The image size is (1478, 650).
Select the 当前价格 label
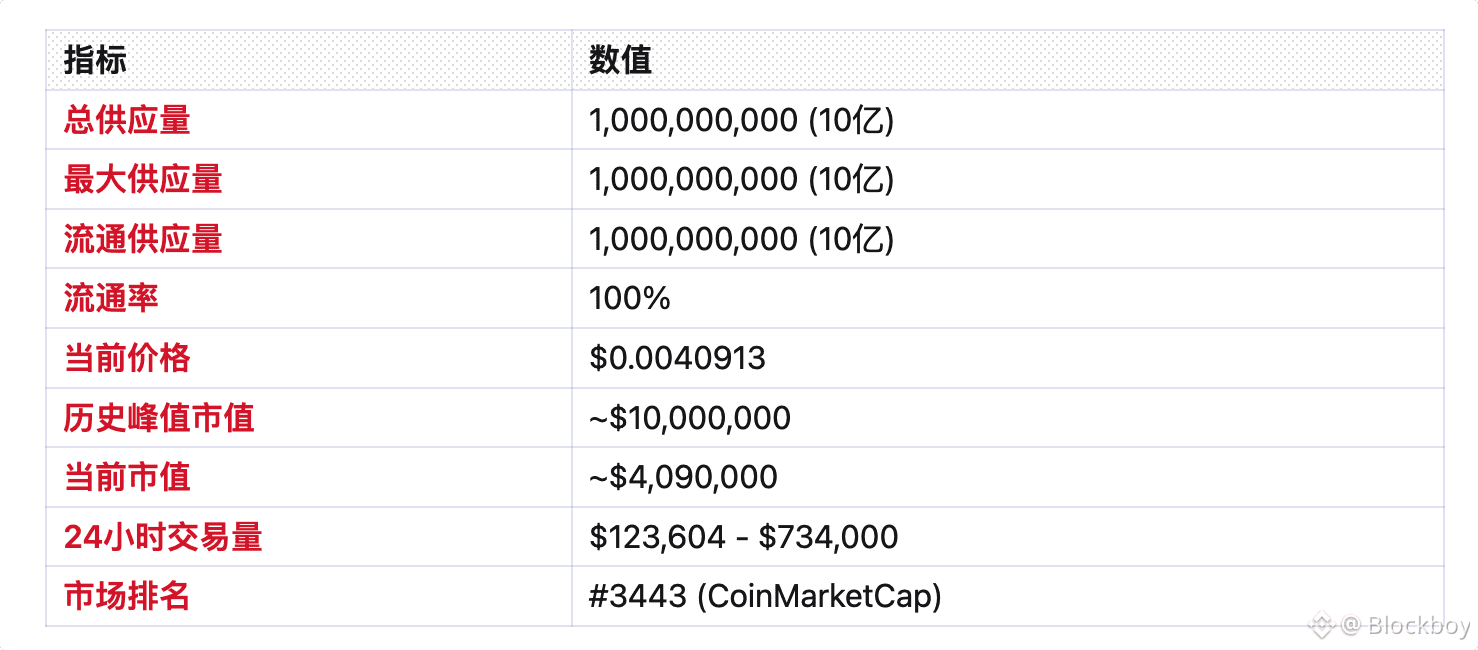click(127, 358)
